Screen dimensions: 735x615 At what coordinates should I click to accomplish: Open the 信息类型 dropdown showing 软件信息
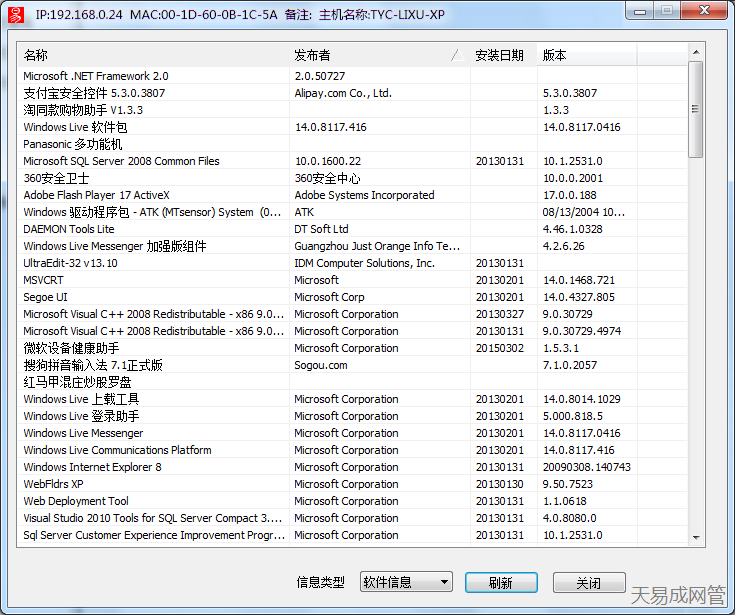[405, 582]
